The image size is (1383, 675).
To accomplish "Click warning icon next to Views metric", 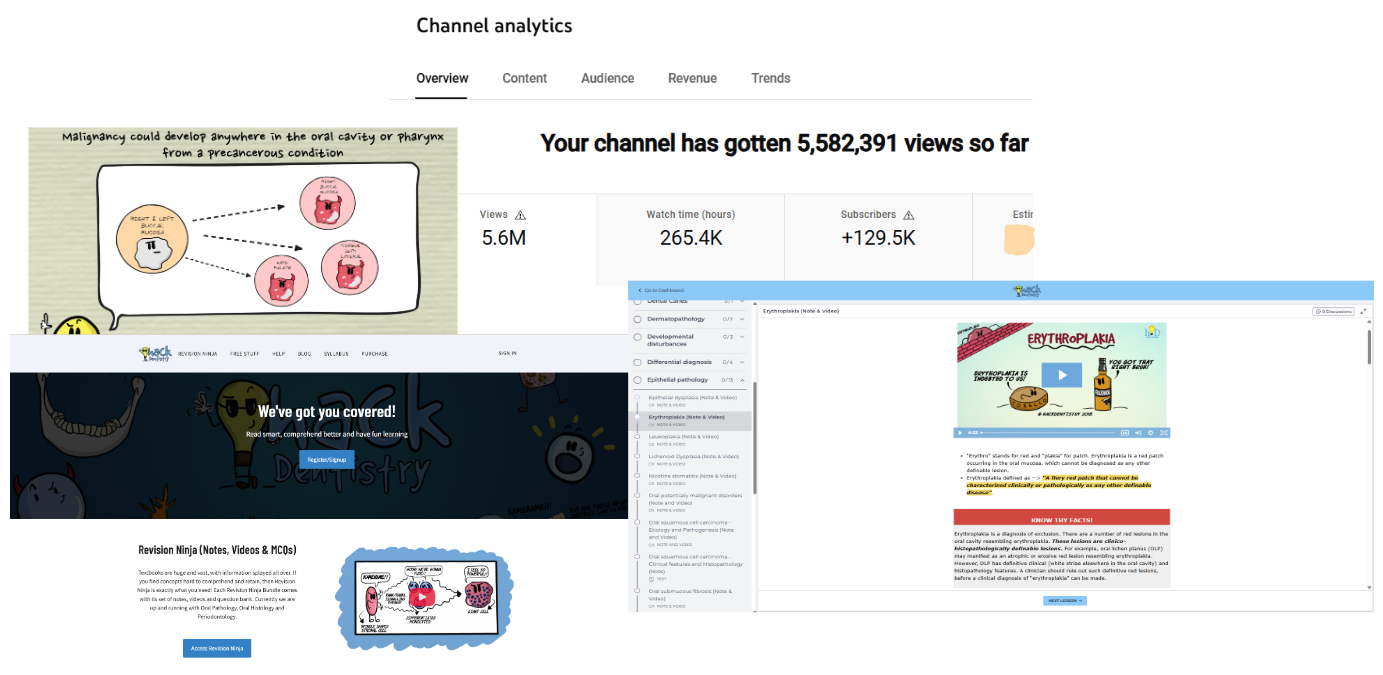I will click(x=520, y=215).
